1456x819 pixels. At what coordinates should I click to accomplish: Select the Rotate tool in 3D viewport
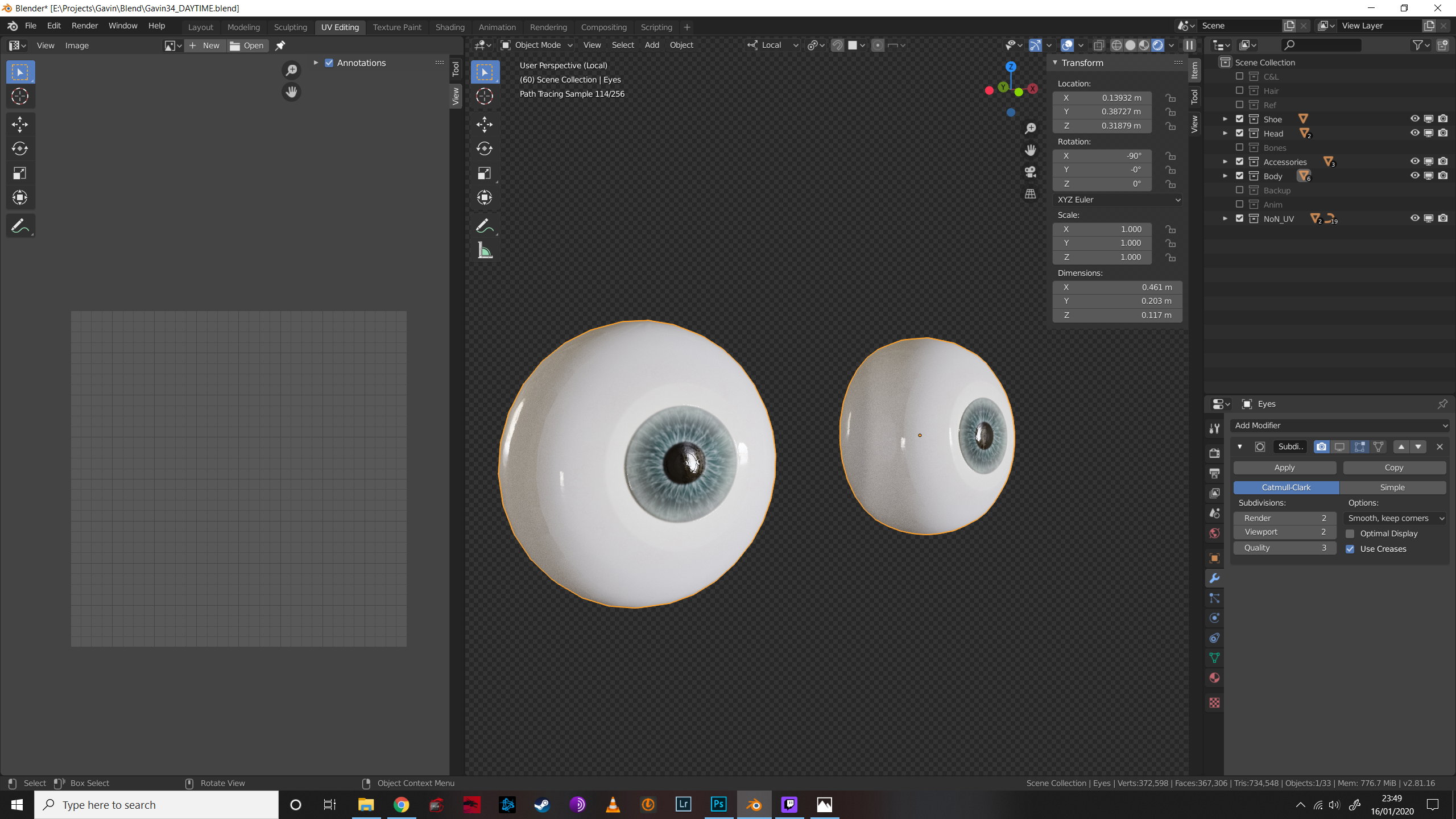click(485, 148)
